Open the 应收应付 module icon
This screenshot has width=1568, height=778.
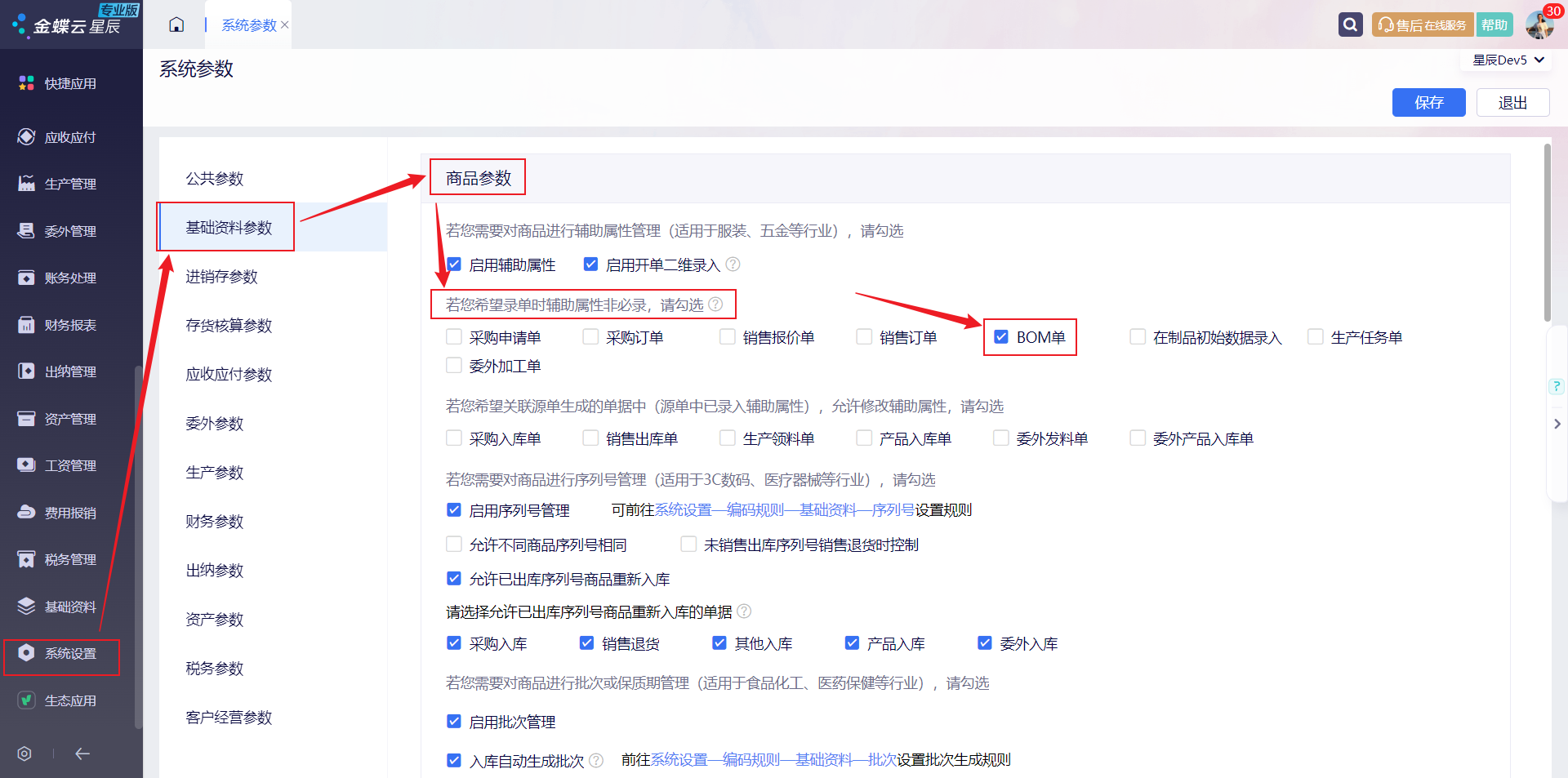click(x=26, y=137)
